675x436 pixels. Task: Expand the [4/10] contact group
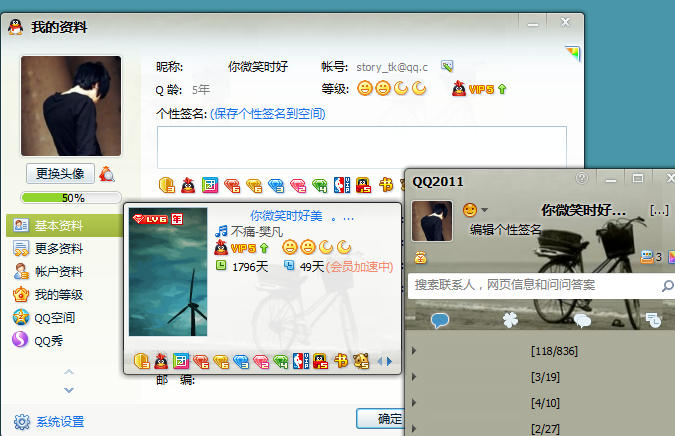coord(414,403)
